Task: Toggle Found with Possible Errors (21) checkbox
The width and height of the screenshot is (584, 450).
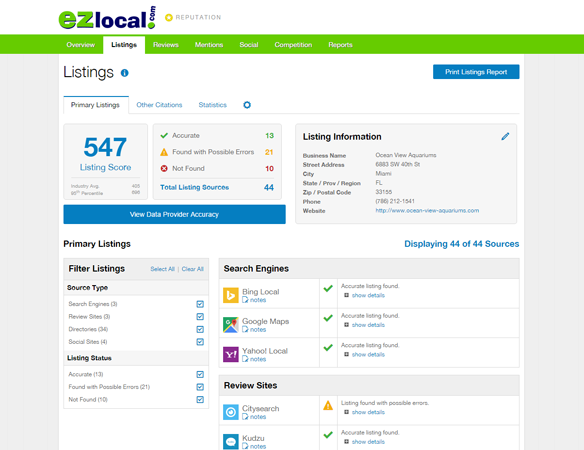Action: coord(200,387)
